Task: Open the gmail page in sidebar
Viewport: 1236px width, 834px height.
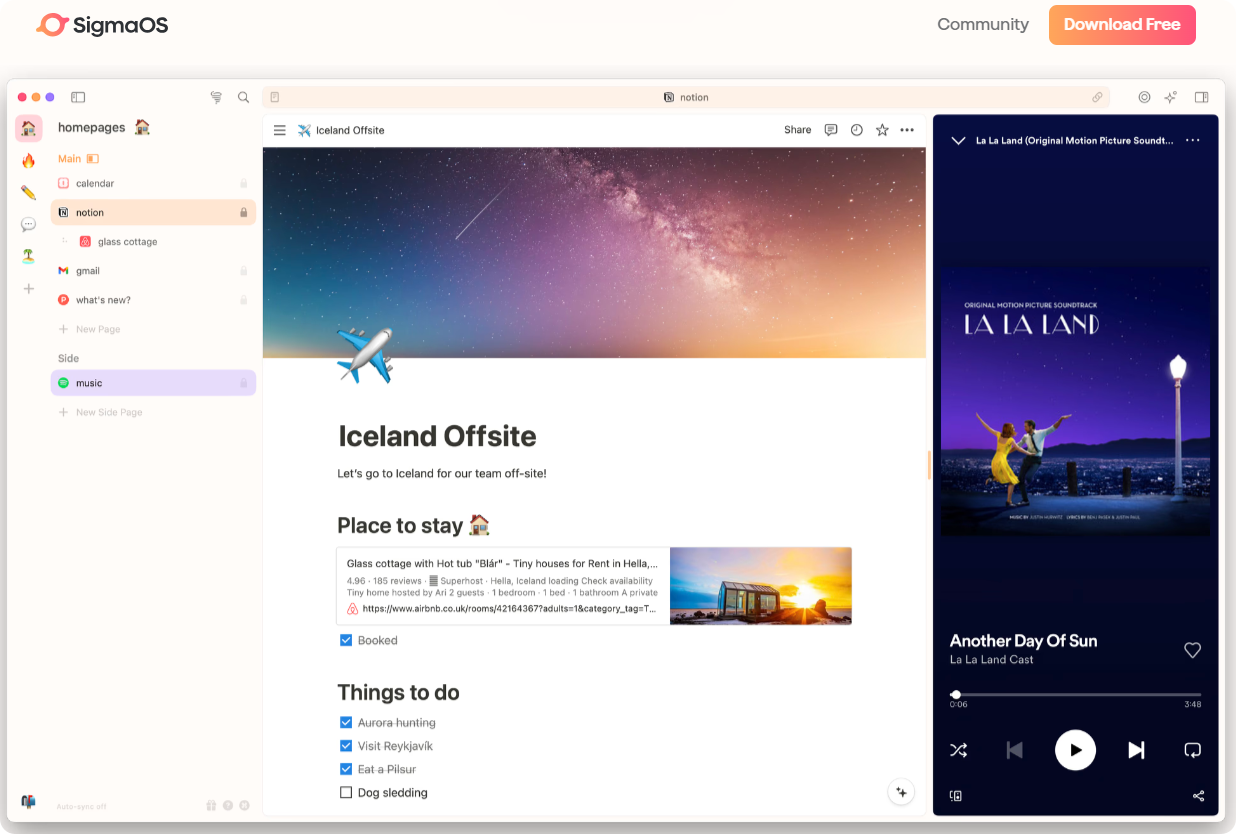Action: [88, 271]
